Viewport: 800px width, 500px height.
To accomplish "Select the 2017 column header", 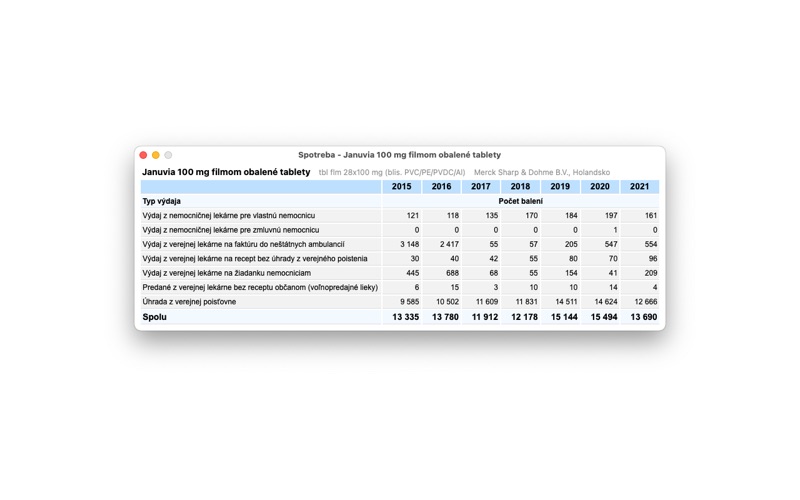I will (481, 187).
